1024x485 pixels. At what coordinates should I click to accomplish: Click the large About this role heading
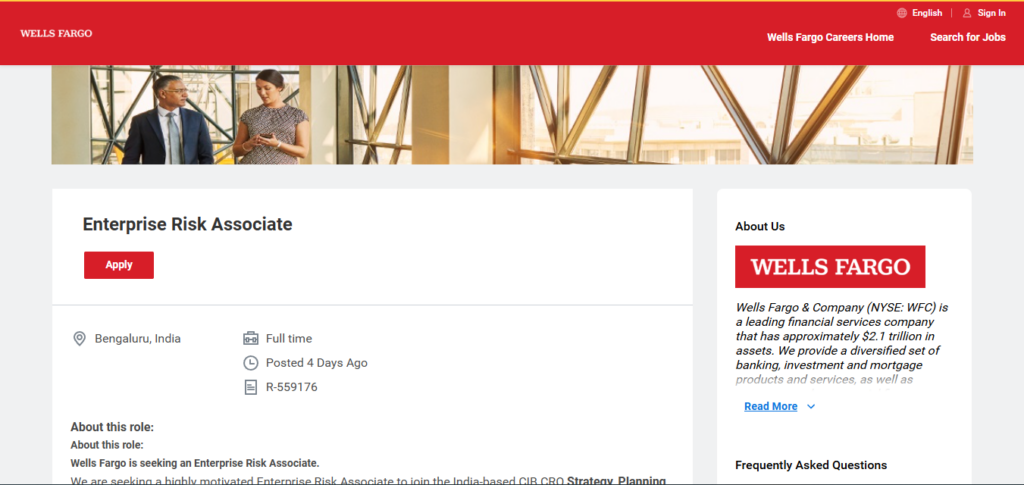click(112, 428)
